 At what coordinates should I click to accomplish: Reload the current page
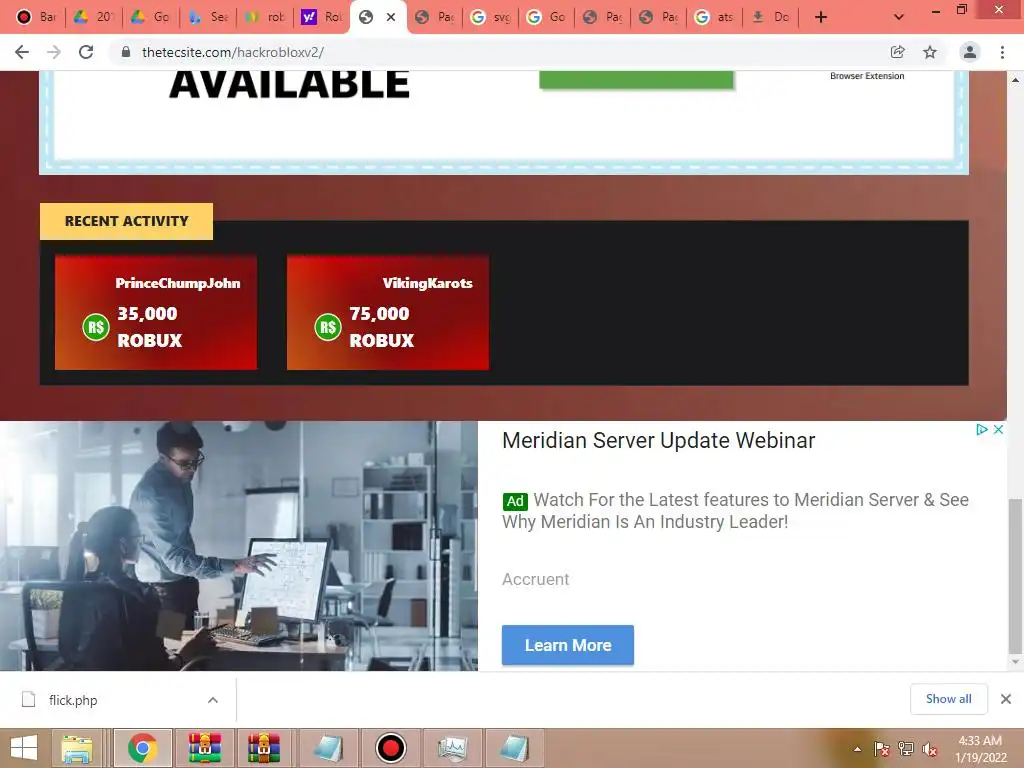(x=86, y=52)
